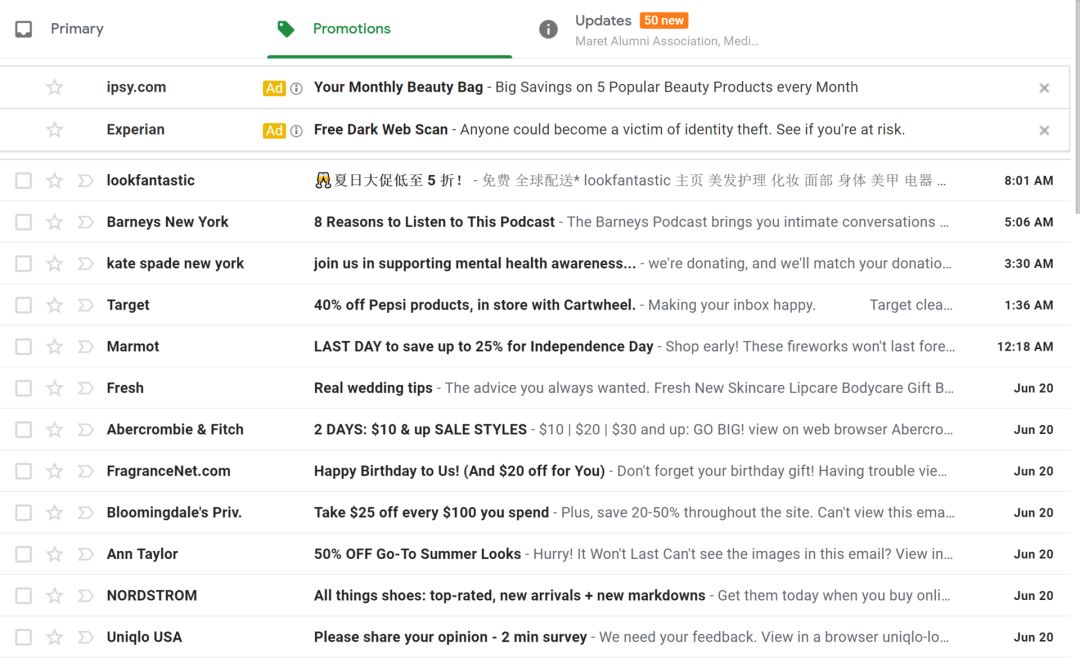Mark Barneys New York email as important
This screenshot has height=658, width=1080.
click(x=85, y=222)
